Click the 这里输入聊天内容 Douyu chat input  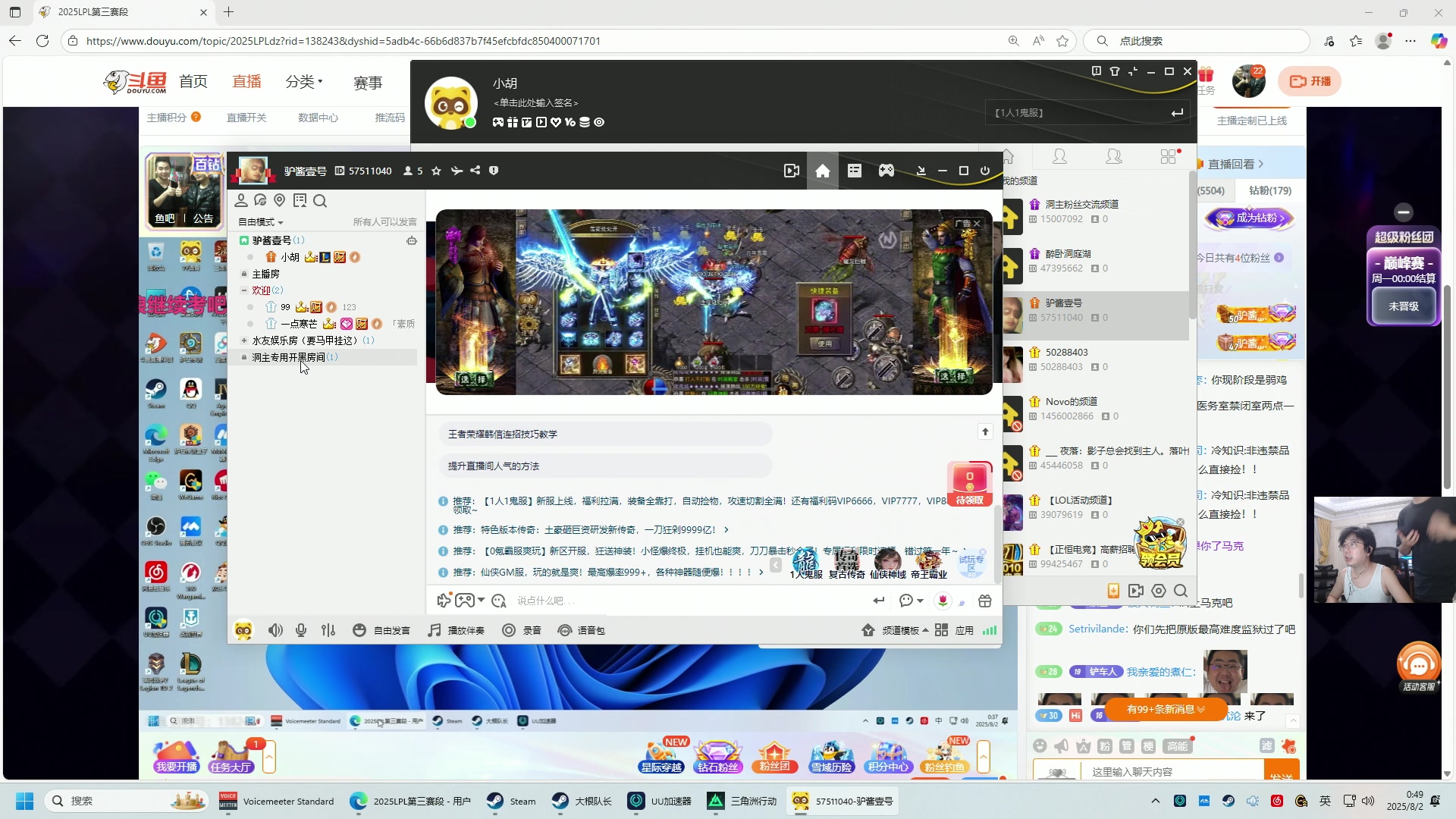pos(1172,771)
